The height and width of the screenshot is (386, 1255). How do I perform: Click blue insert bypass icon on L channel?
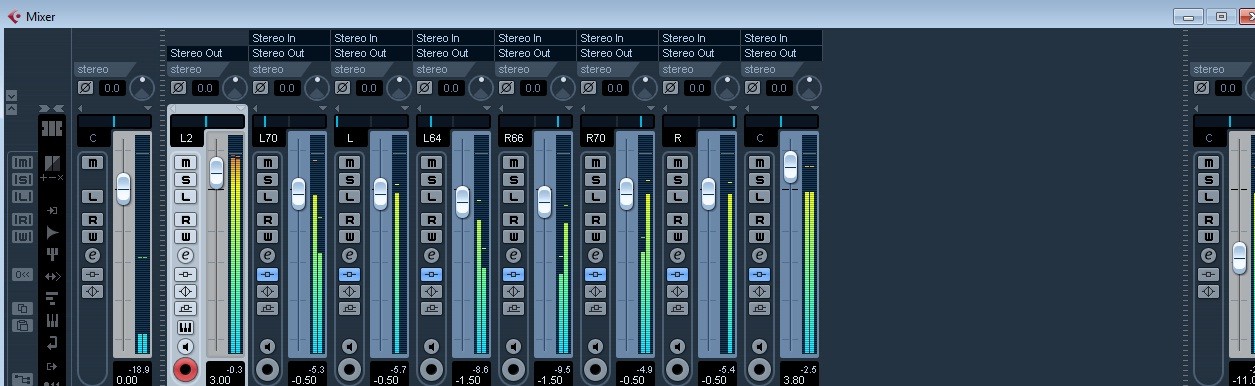click(x=349, y=274)
